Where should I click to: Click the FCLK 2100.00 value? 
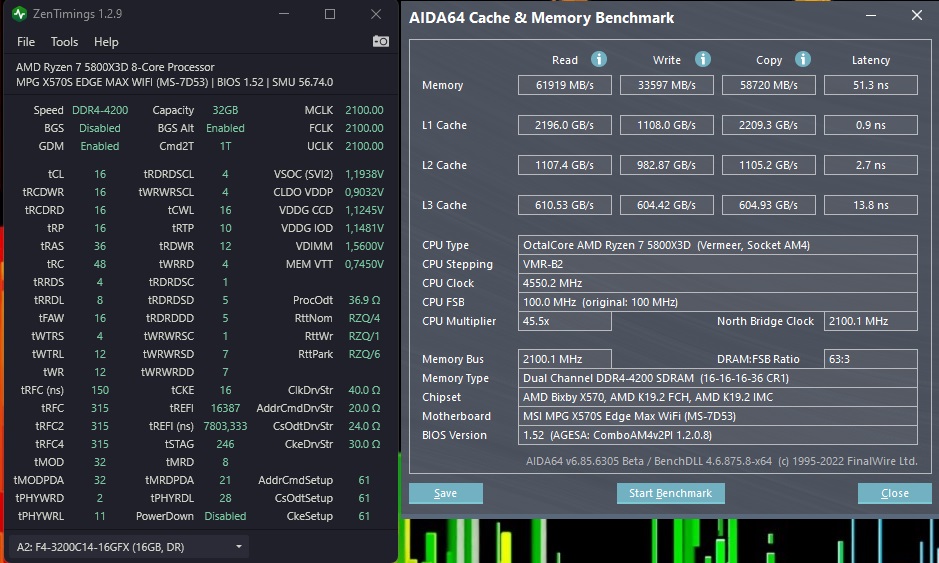(x=364, y=128)
